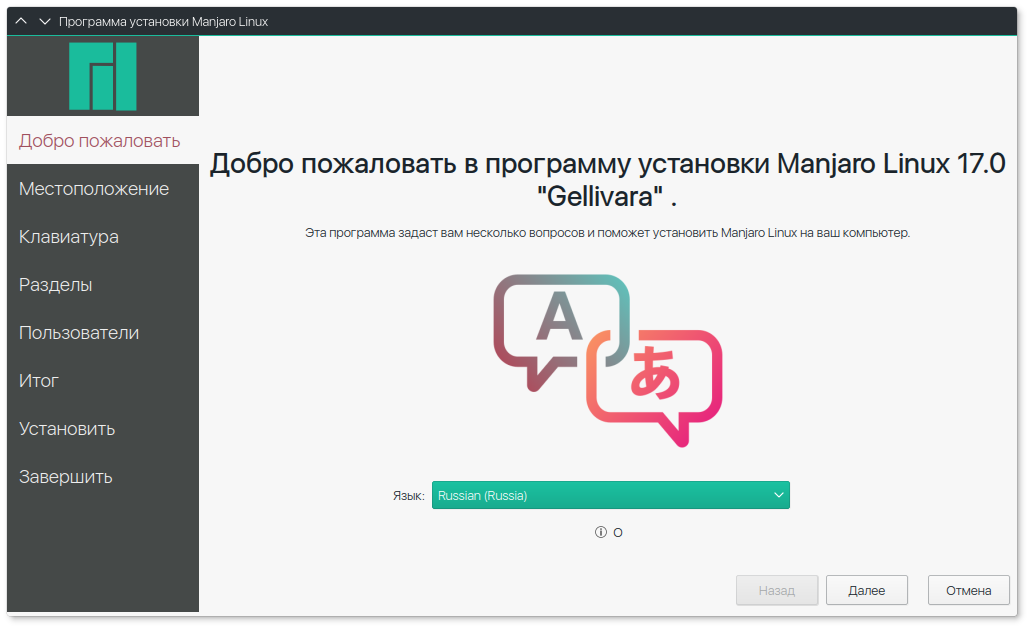Go to the Установить step in the sidebar

pyautogui.click(x=67, y=429)
